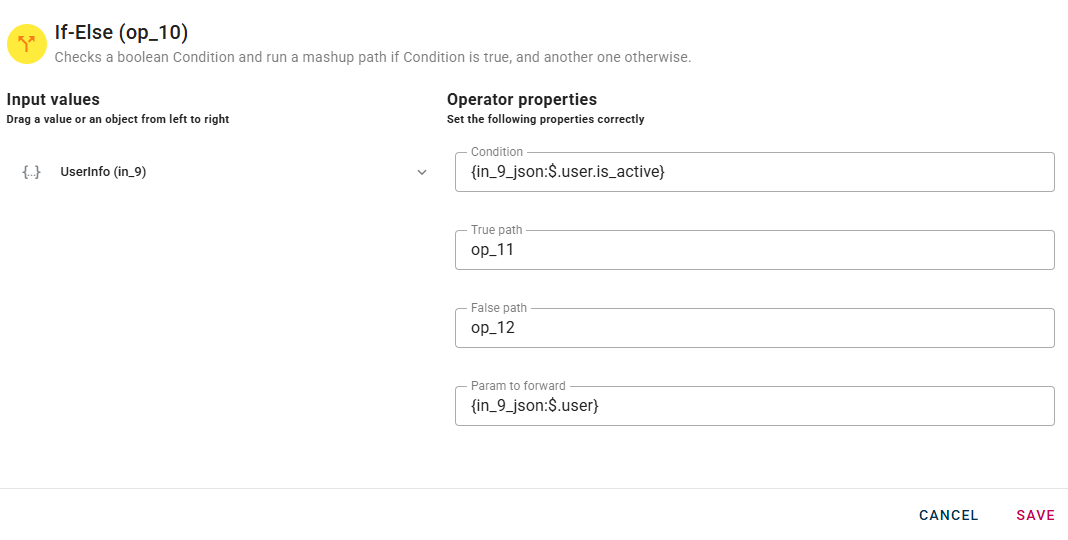Click the Param to forward input field
Viewport: 1068px width, 540px height.
[754, 406]
